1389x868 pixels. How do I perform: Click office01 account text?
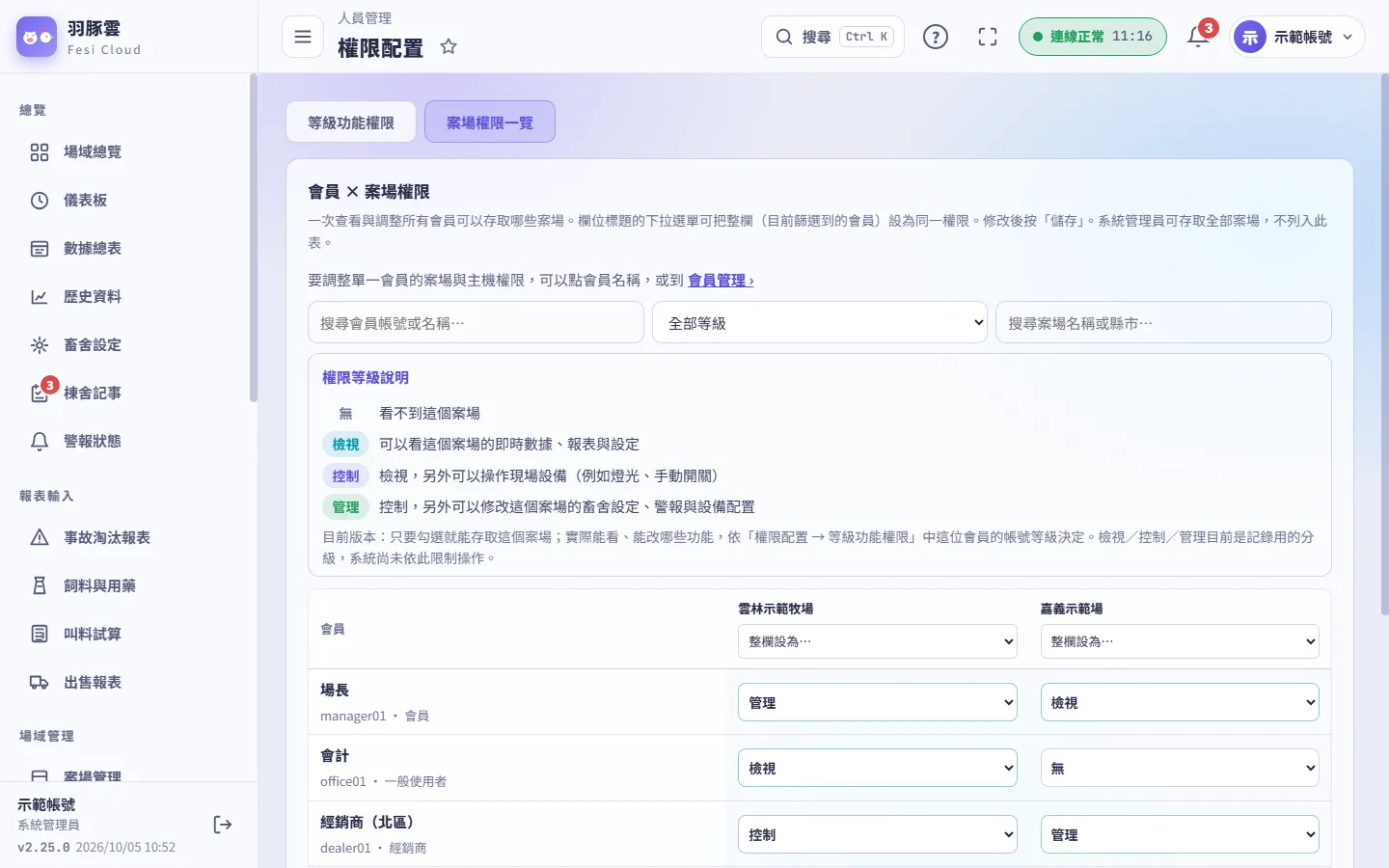343,782
